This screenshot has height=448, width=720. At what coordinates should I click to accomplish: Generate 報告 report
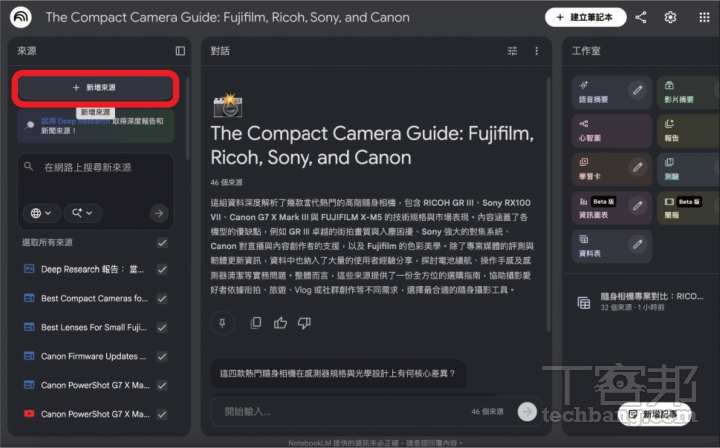pyautogui.click(x=688, y=130)
